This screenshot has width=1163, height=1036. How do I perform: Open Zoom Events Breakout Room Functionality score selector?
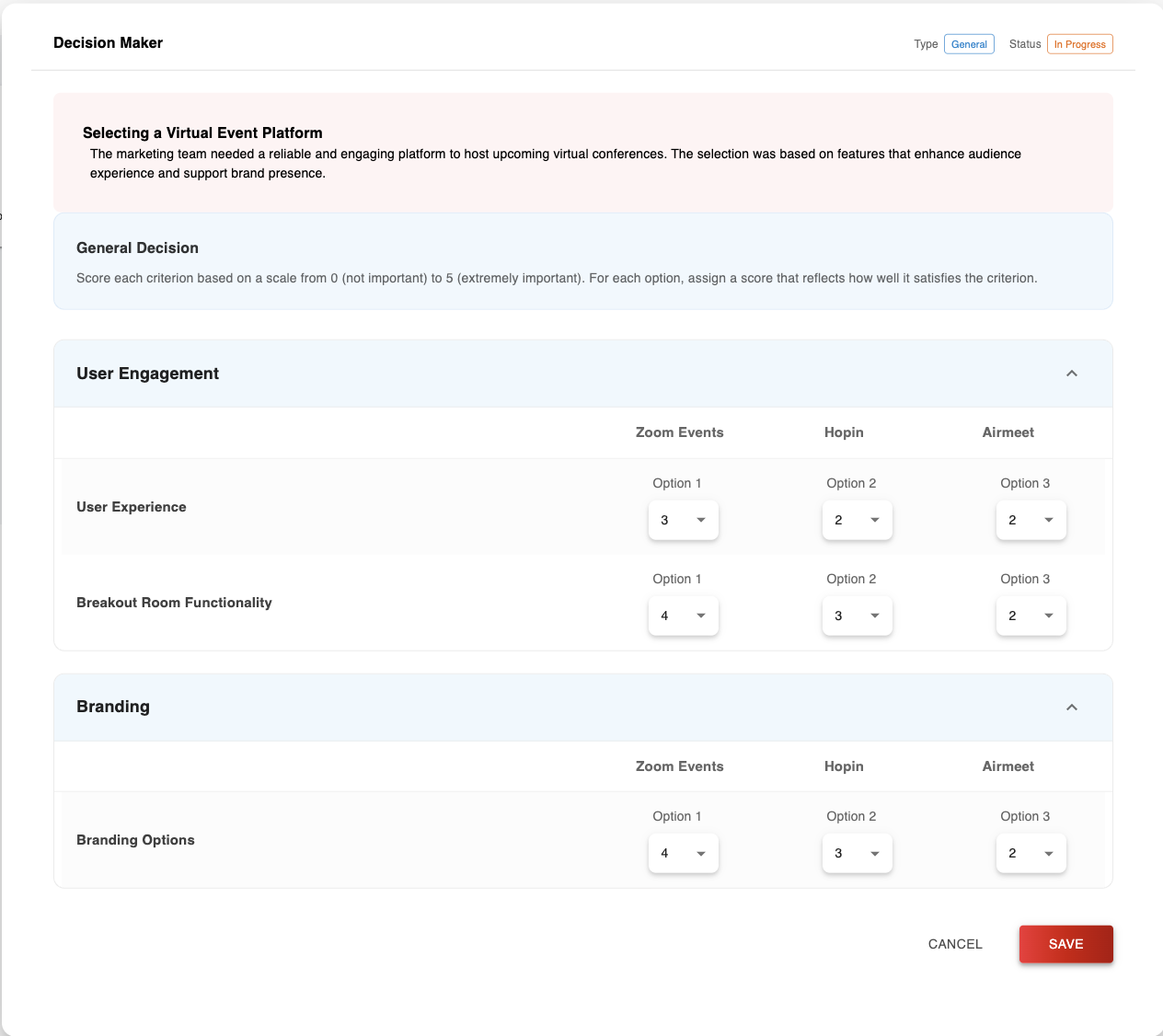[683, 616]
